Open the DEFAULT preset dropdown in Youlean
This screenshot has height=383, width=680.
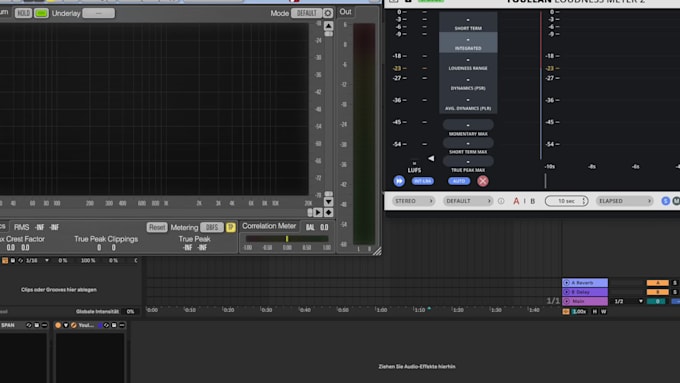tap(468, 201)
